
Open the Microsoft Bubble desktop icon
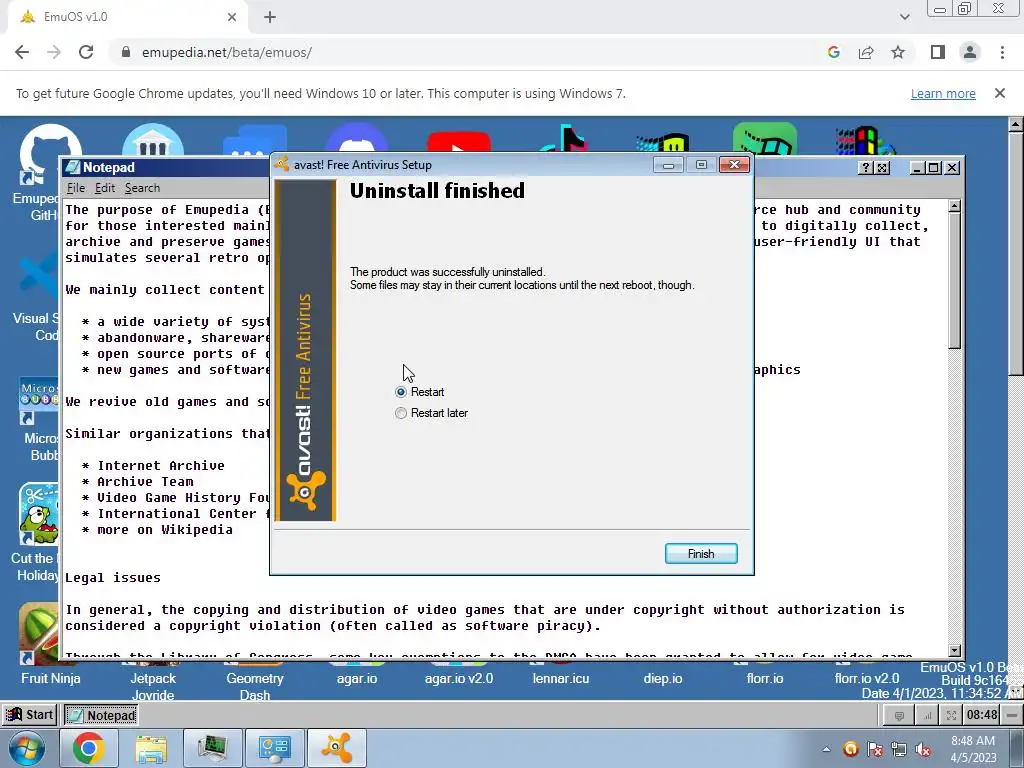tap(38, 418)
